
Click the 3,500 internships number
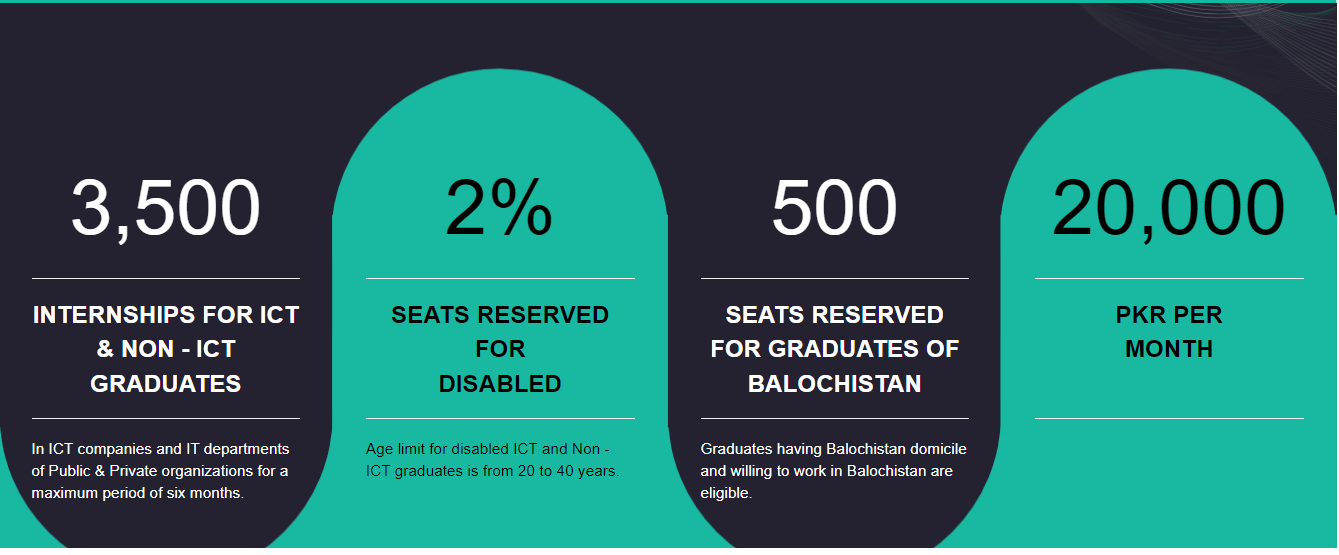click(x=166, y=209)
